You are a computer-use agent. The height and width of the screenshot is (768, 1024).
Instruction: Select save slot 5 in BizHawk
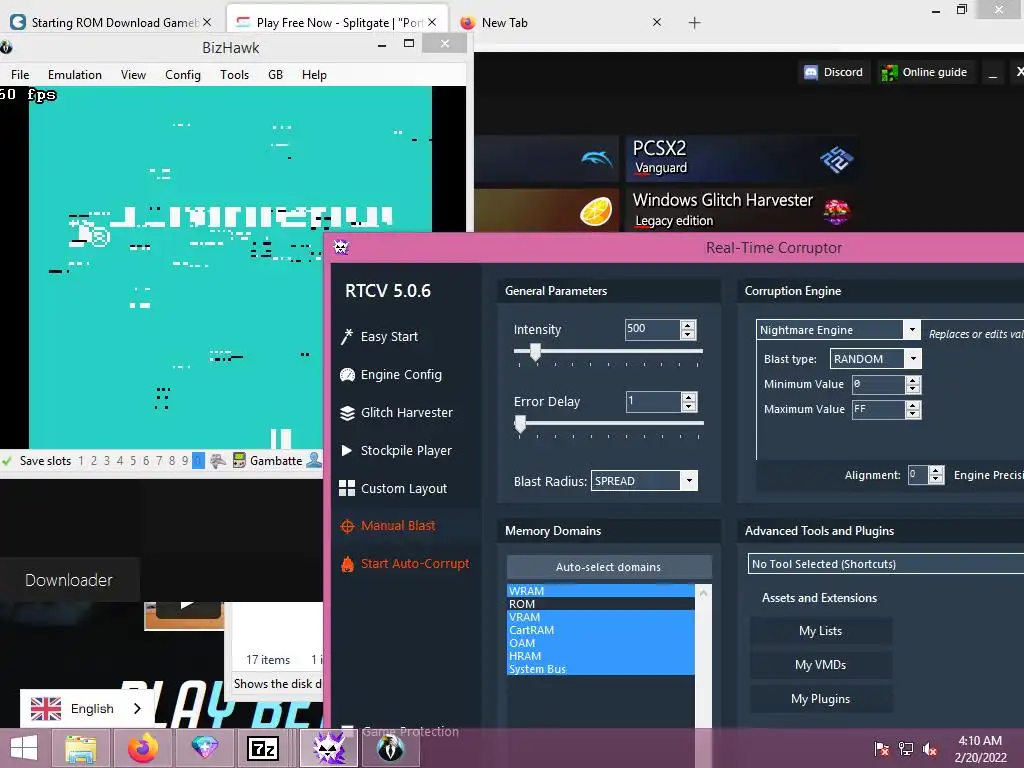coord(133,460)
